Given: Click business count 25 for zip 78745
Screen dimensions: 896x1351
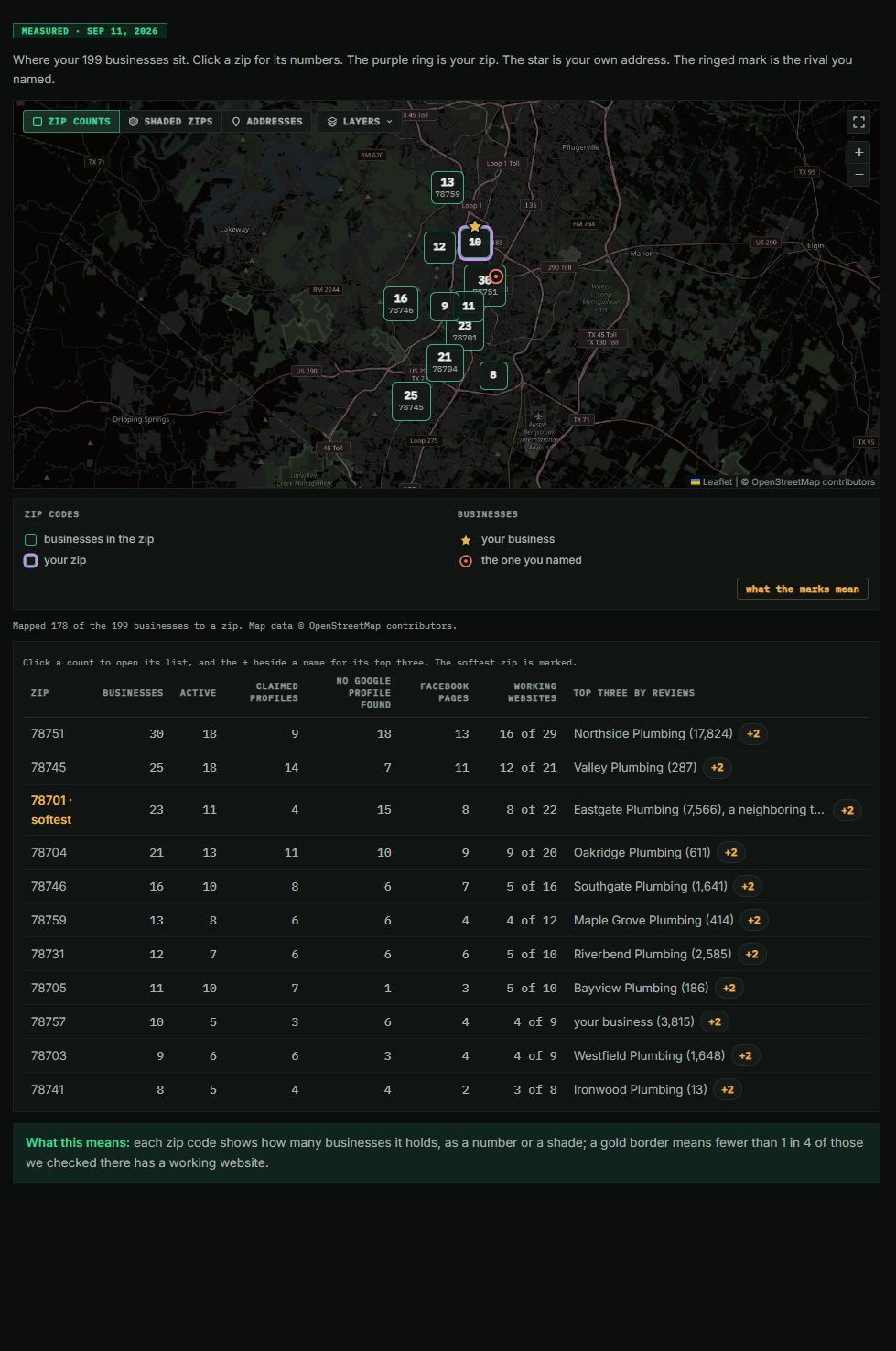Looking at the screenshot, I should coord(157,768).
